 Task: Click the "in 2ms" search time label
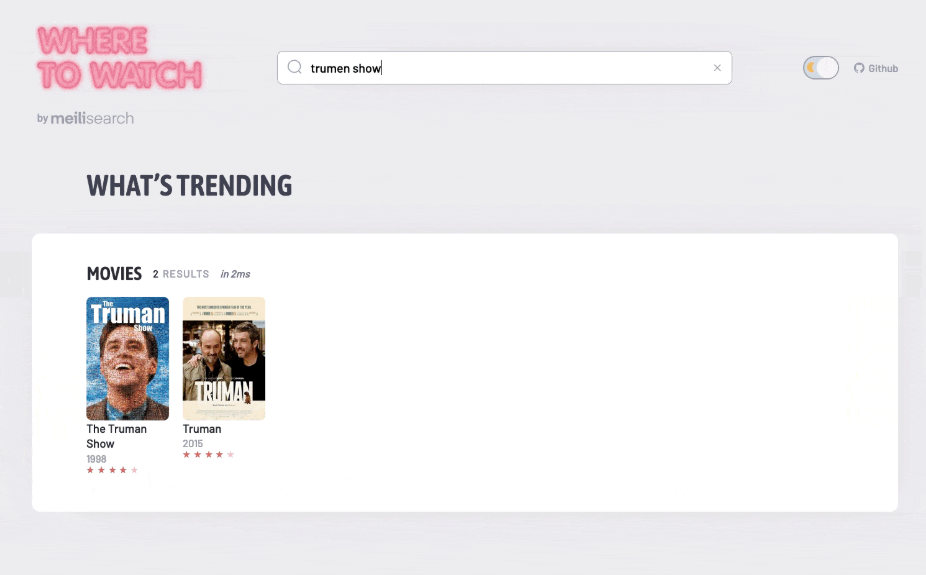[x=235, y=274]
